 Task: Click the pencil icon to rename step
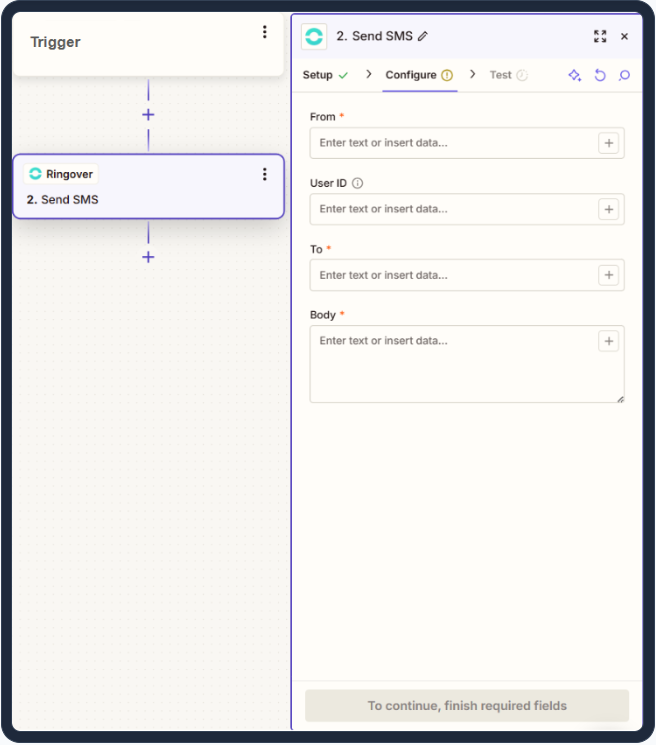point(423,36)
